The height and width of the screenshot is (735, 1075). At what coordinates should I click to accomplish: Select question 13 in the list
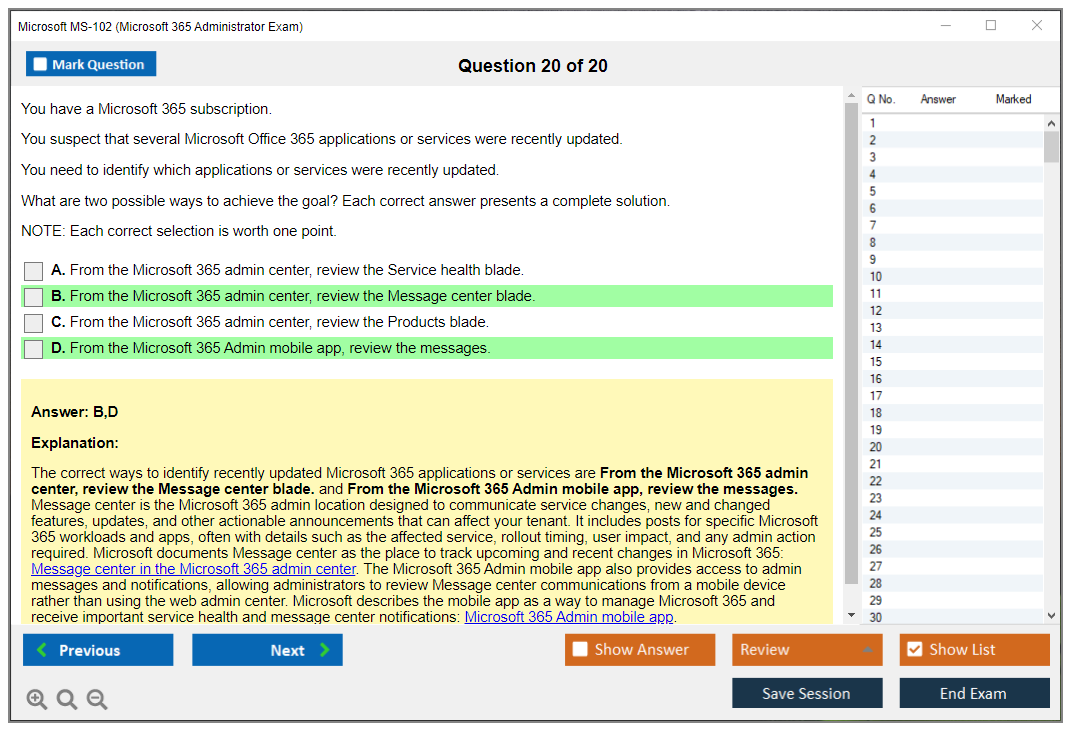tap(953, 328)
